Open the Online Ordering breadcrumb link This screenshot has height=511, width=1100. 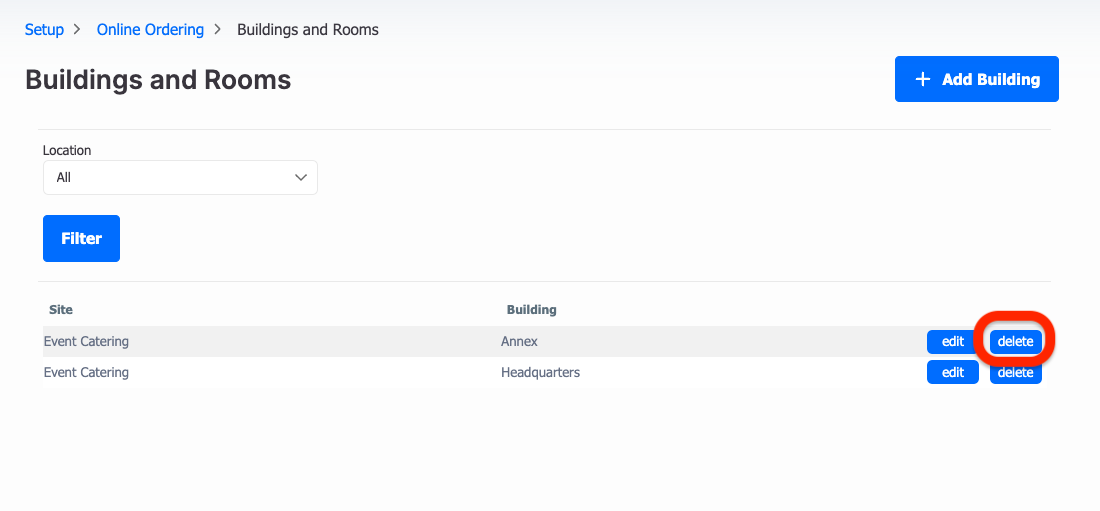(x=150, y=29)
